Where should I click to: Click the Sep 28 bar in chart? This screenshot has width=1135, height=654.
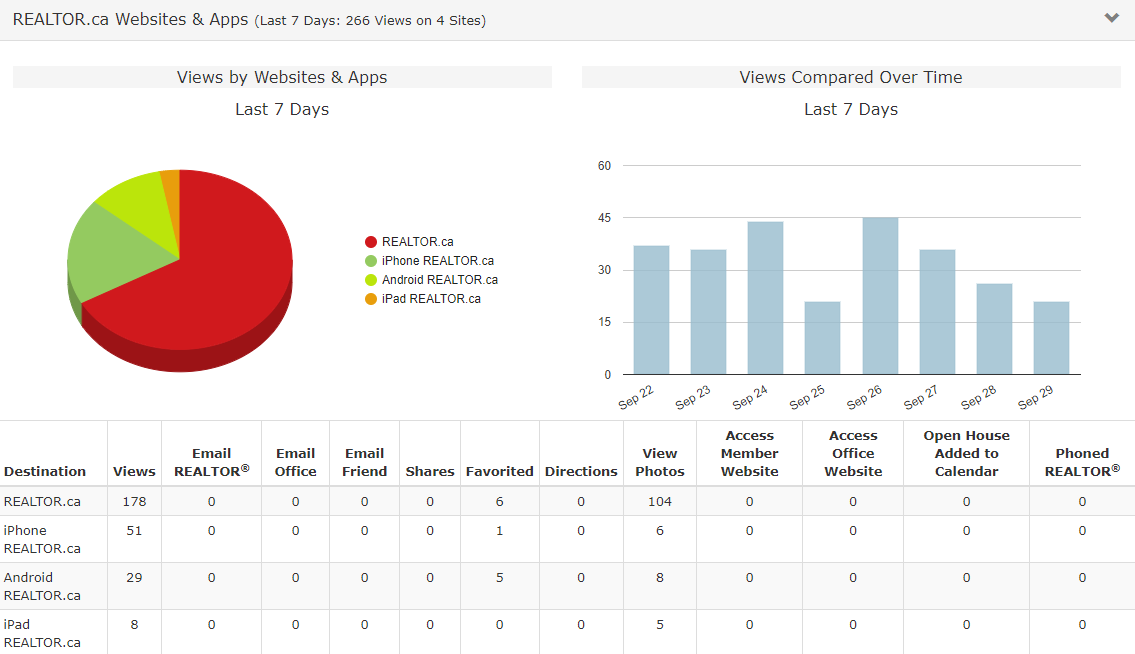[x=995, y=330]
